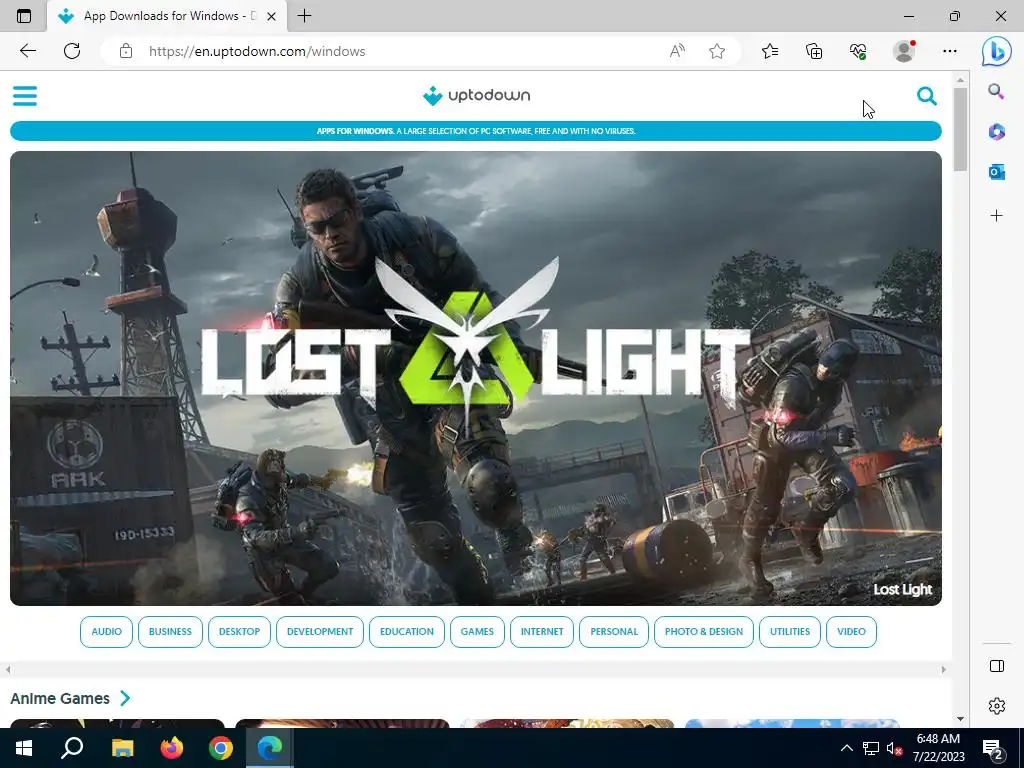Open the Favorites list
1024x768 pixels.
pyautogui.click(x=770, y=51)
